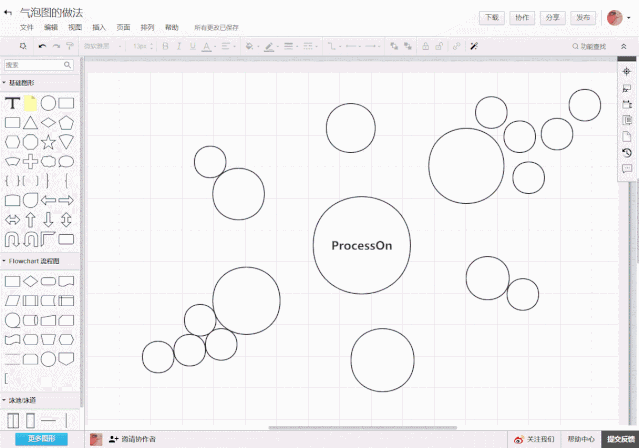Image resolution: width=639 pixels, height=448 pixels.
Task: Bring selected shape to front icon
Action: pos(394,46)
